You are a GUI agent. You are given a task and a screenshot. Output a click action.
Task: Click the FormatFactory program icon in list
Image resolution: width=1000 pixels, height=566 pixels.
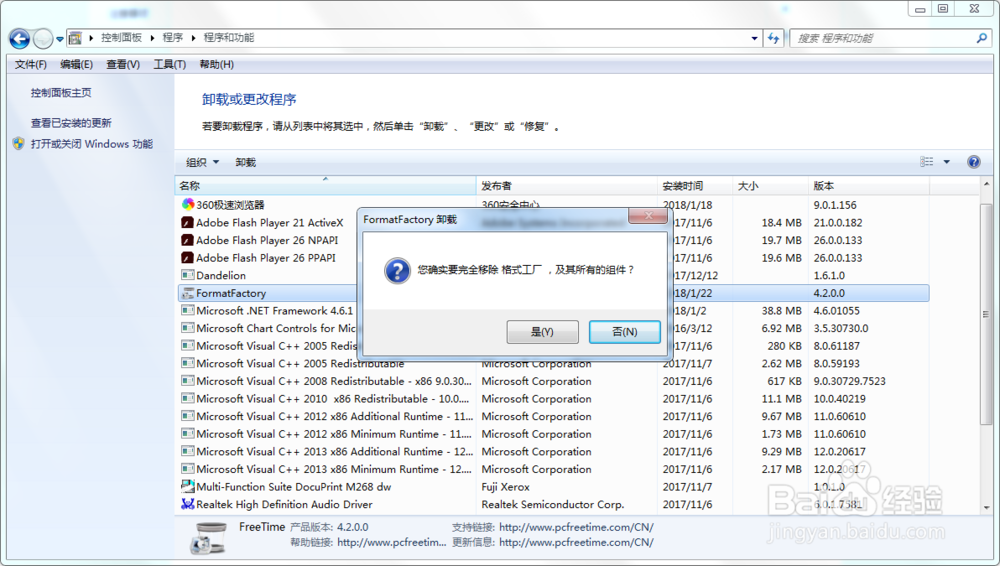click(x=188, y=293)
